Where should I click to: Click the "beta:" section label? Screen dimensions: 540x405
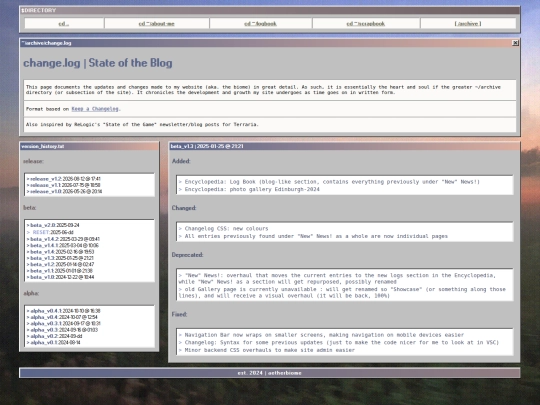[30, 208]
